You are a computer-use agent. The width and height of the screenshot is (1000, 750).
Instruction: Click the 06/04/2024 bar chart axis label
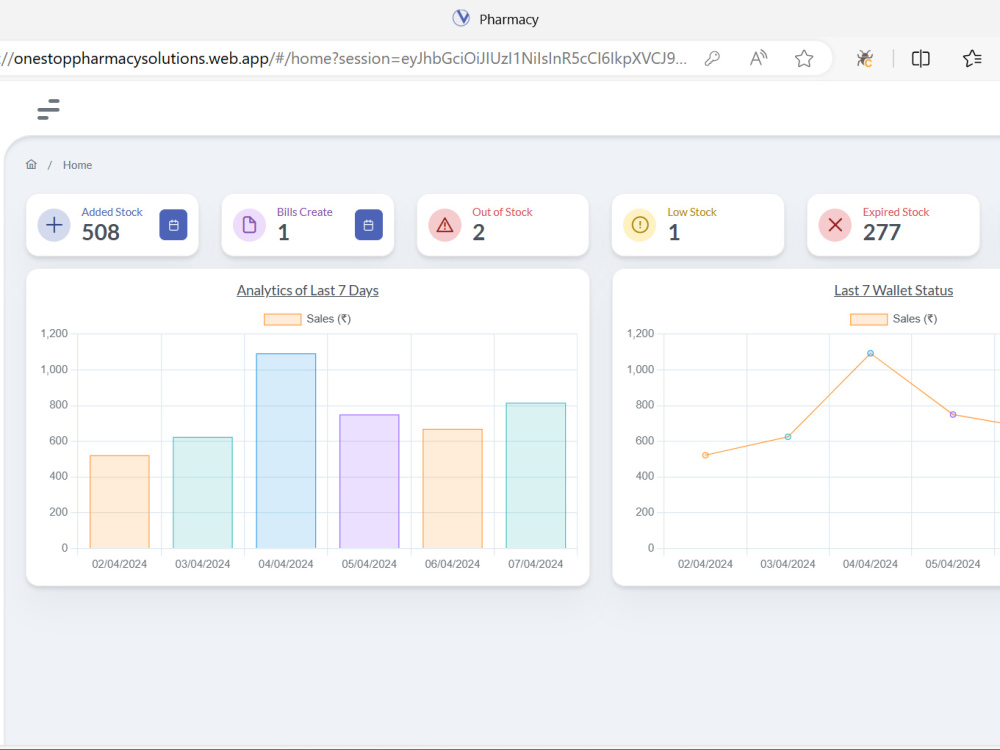pyautogui.click(x=452, y=564)
